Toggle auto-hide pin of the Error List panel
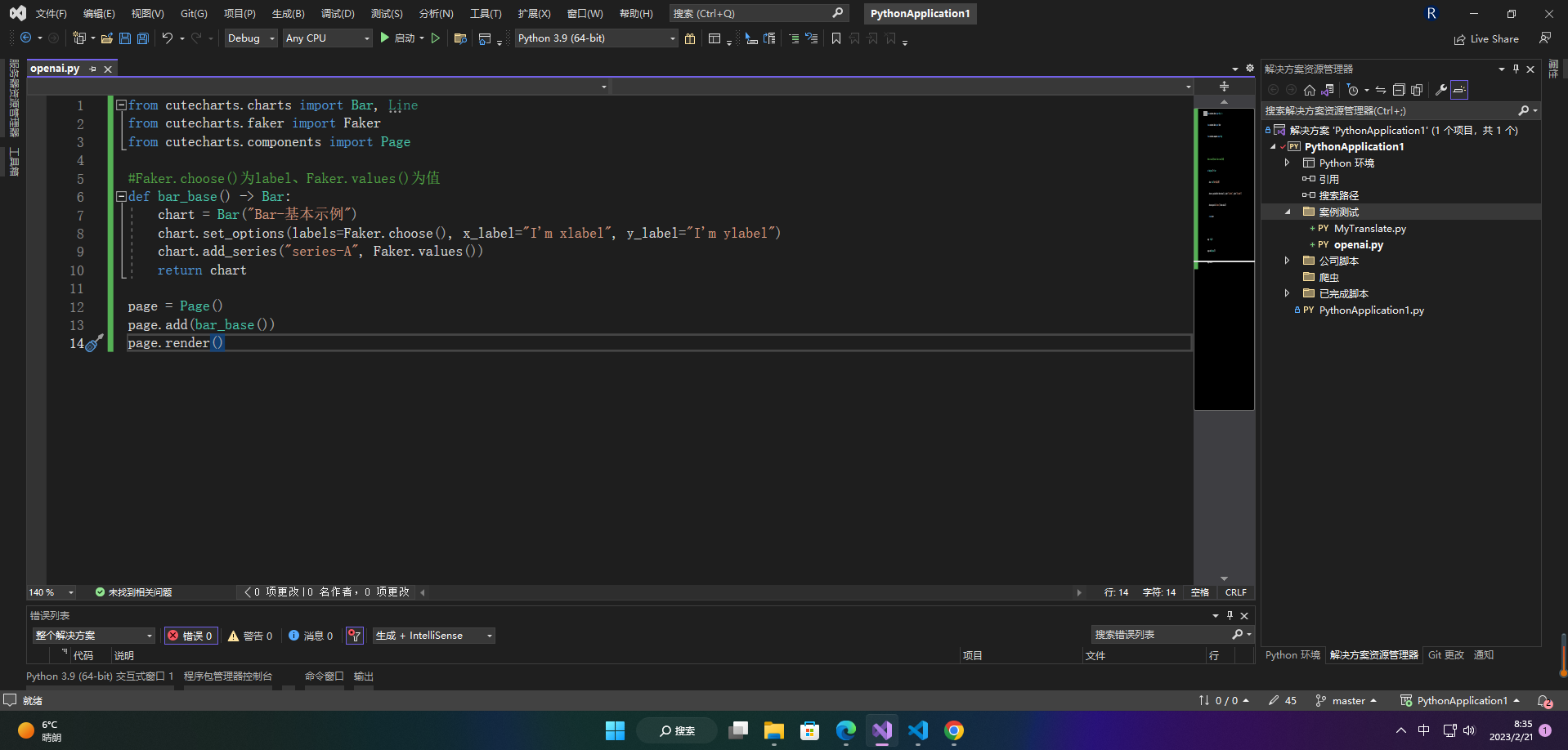1568x750 pixels. [x=1230, y=616]
